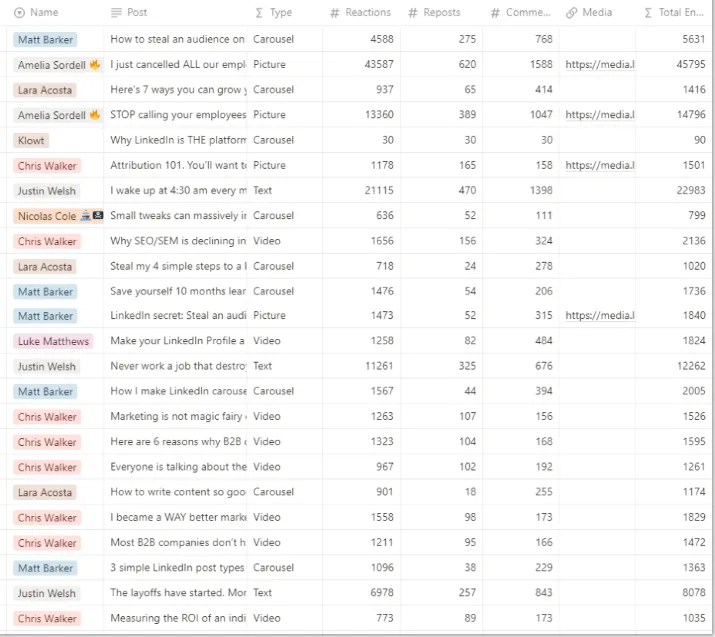
Task: Click Justin Welsh tag in 'I wake up' row
Action: coord(47,191)
